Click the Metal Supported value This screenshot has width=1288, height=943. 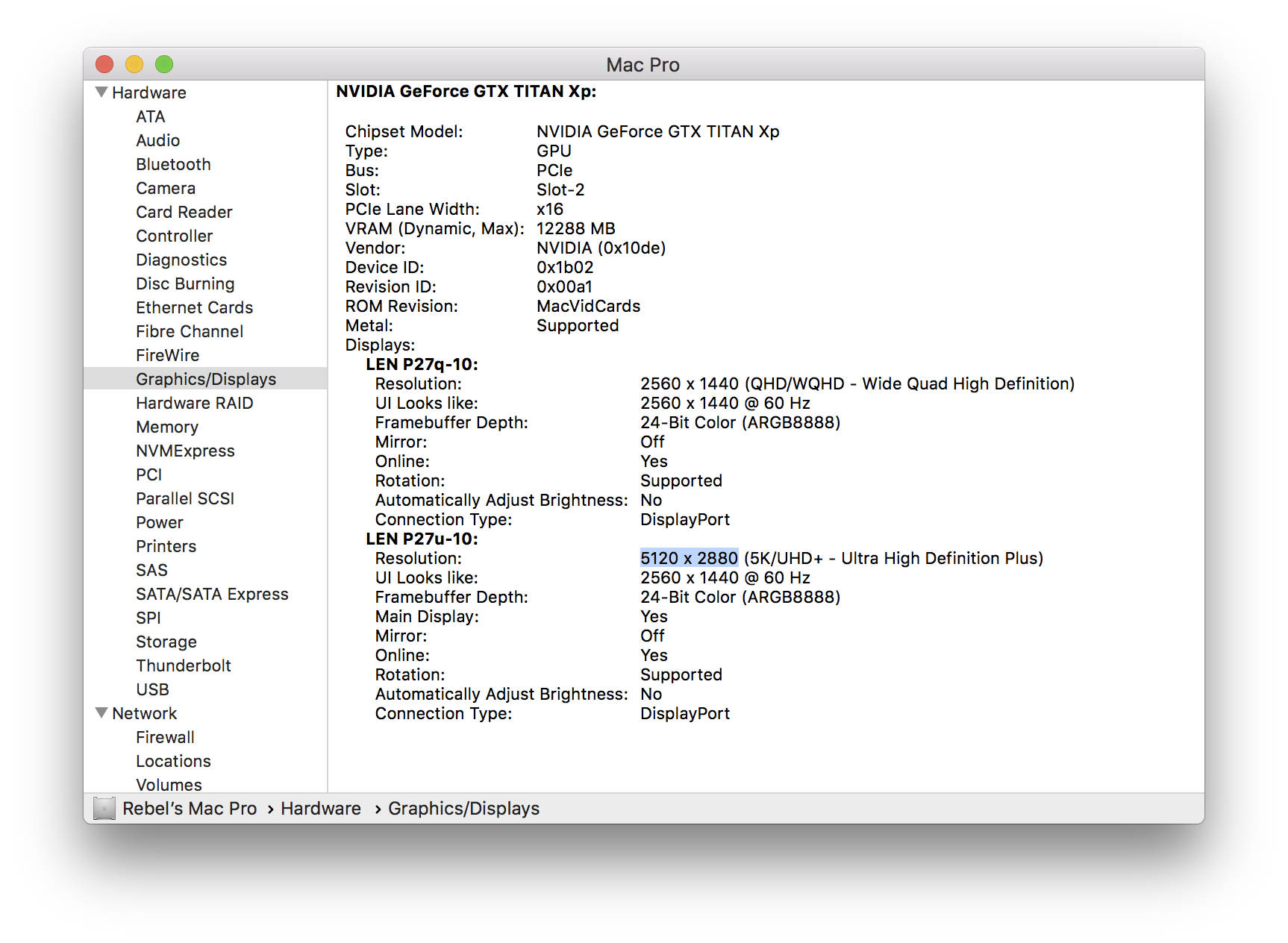578,325
